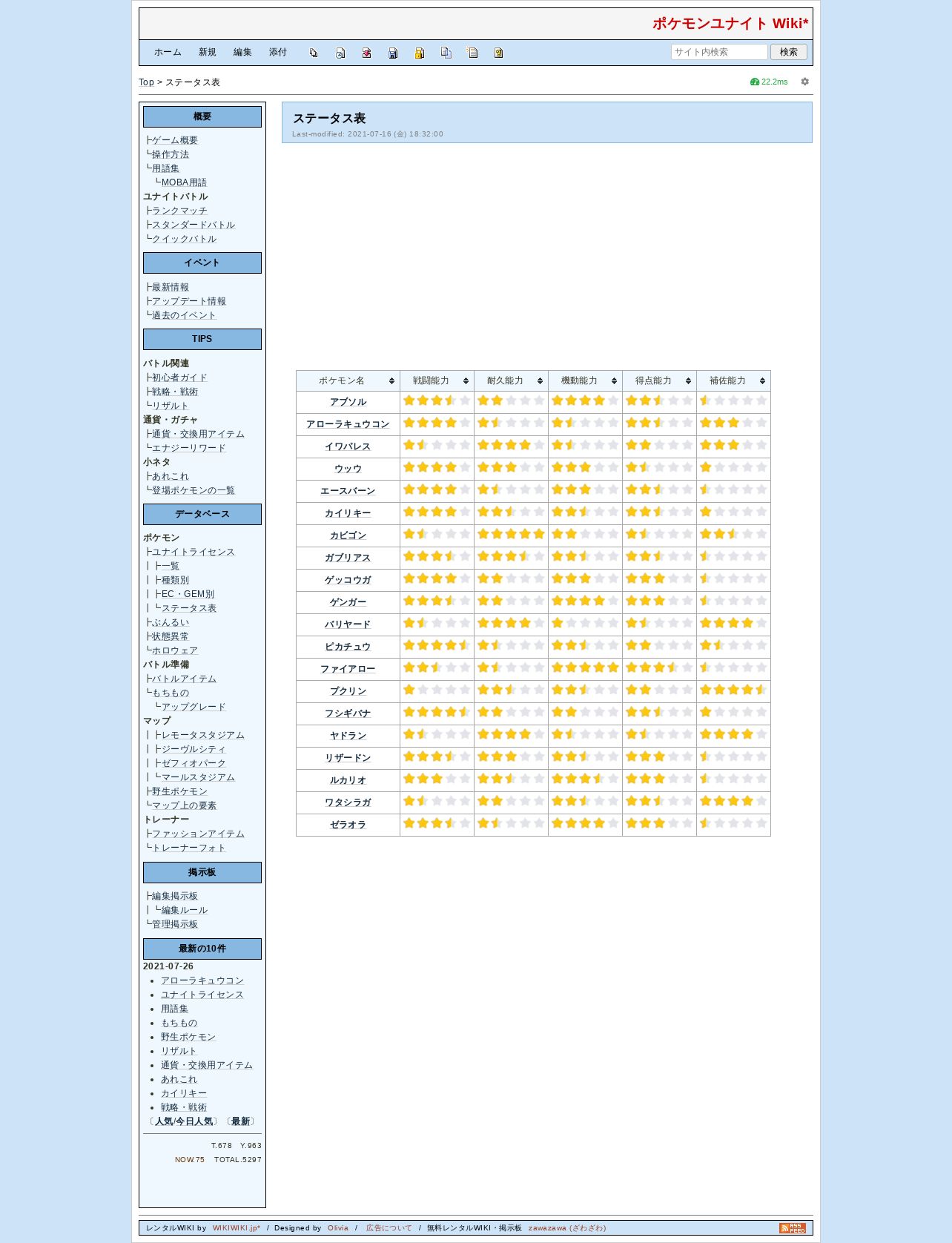Open エナジーリワード in sidebar
This screenshot has height=1243, width=952.
189,448
